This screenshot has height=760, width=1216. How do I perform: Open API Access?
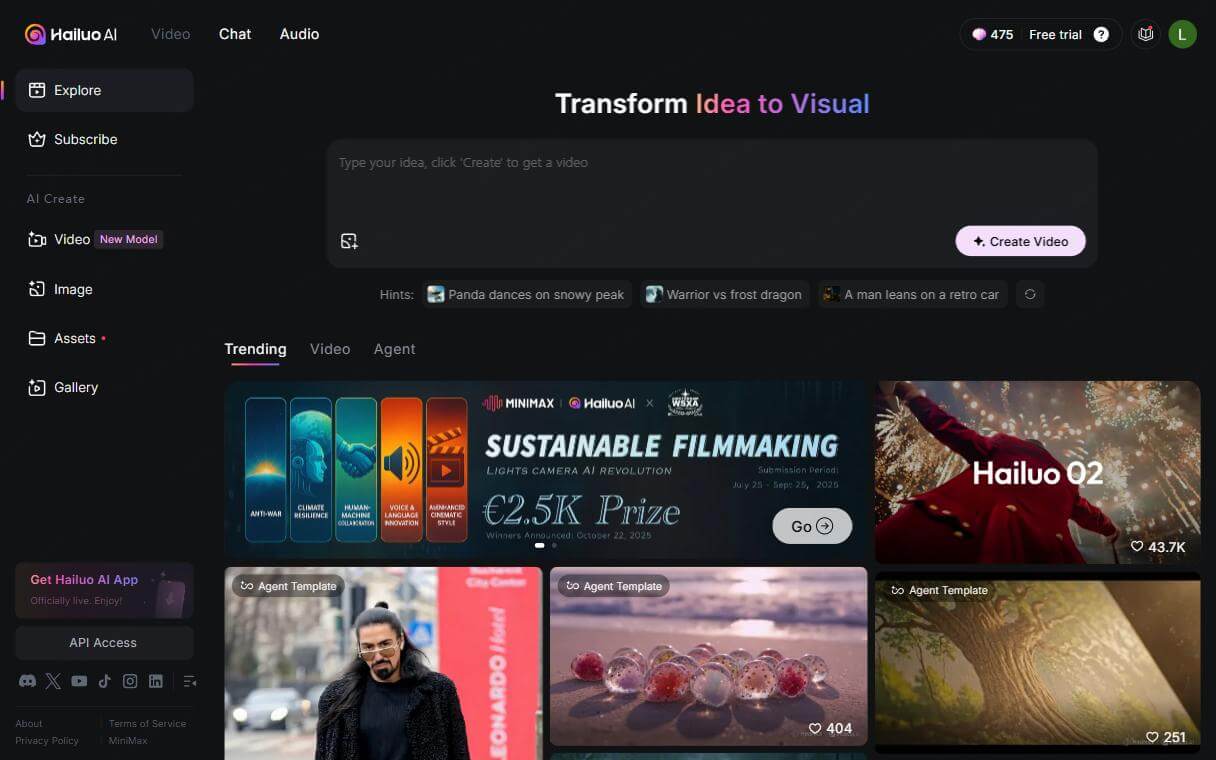(x=103, y=642)
